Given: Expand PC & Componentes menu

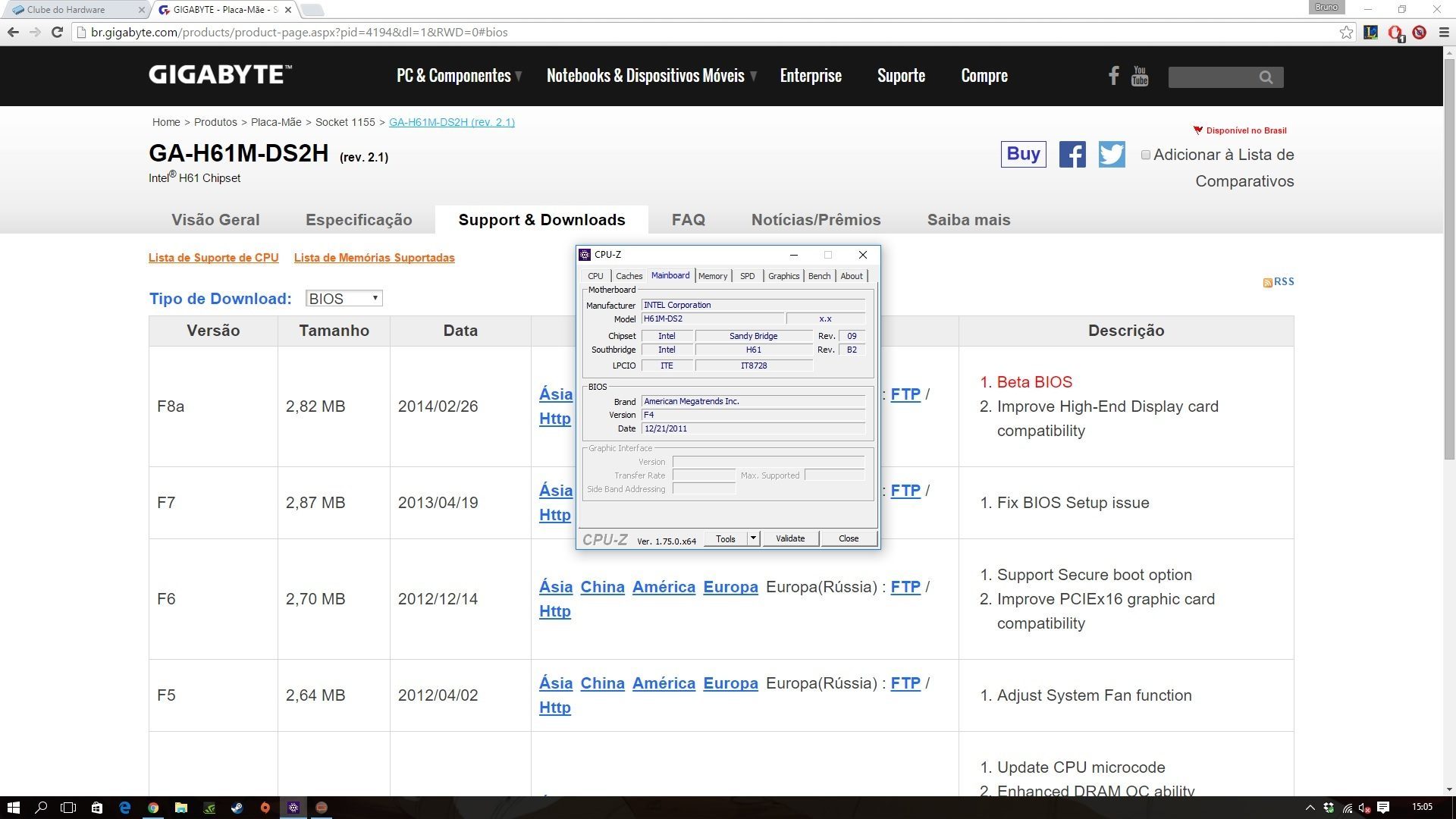Looking at the screenshot, I should coord(459,76).
